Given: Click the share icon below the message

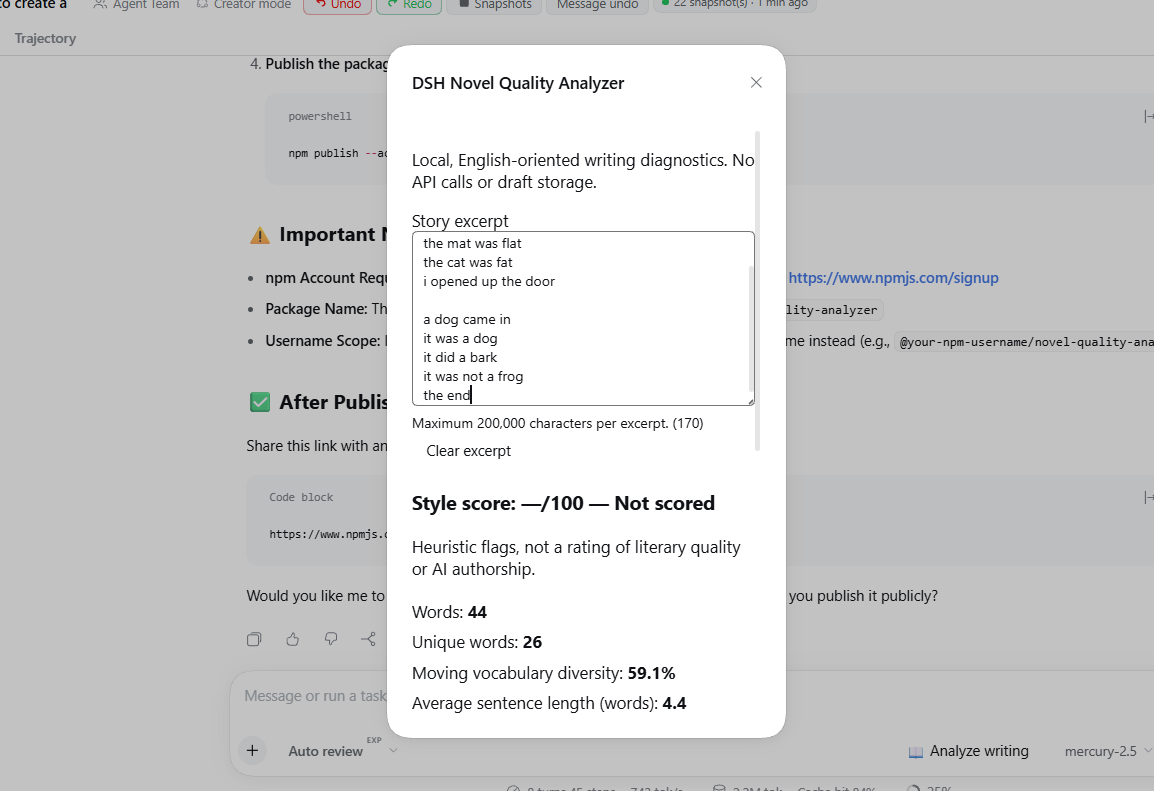Looking at the screenshot, I should pos(369,639).
